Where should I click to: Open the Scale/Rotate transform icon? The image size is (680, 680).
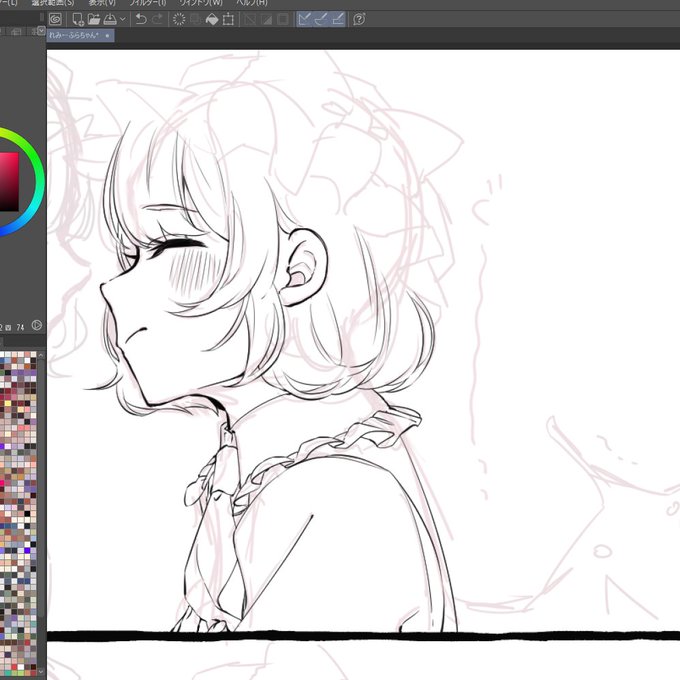point(228,19)
